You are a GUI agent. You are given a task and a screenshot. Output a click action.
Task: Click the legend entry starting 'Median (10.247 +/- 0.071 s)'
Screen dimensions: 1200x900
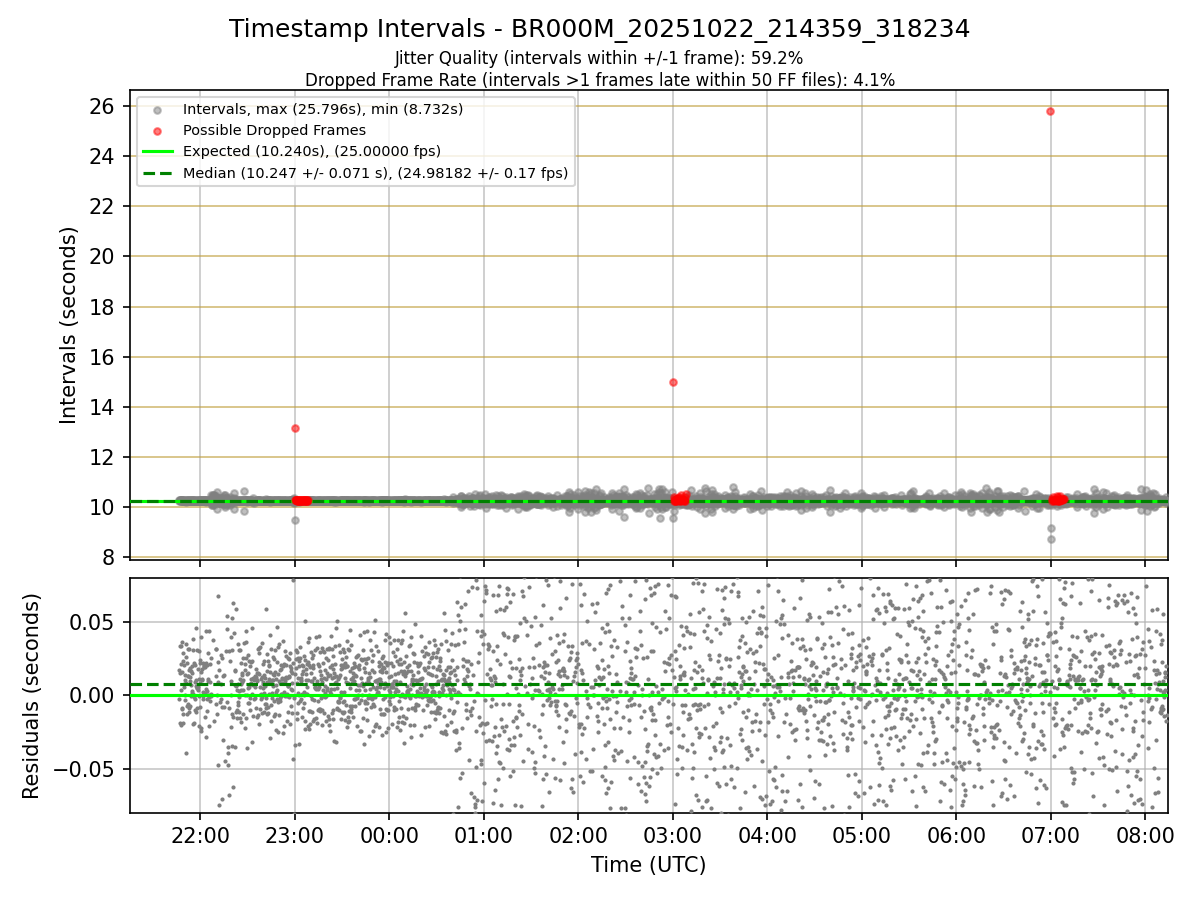tap(375, 173)
